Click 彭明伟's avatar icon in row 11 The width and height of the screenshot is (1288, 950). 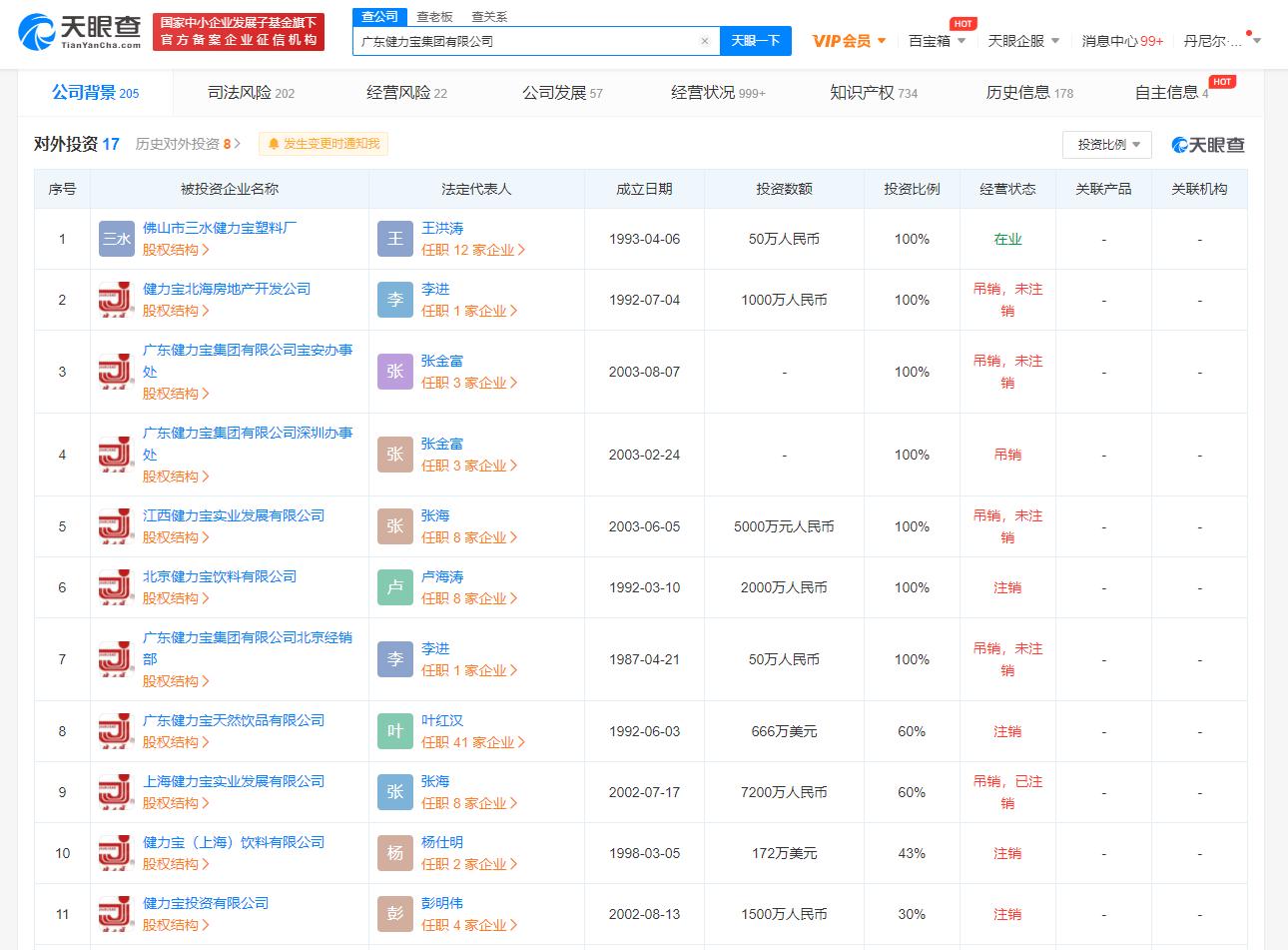(394, 913)
